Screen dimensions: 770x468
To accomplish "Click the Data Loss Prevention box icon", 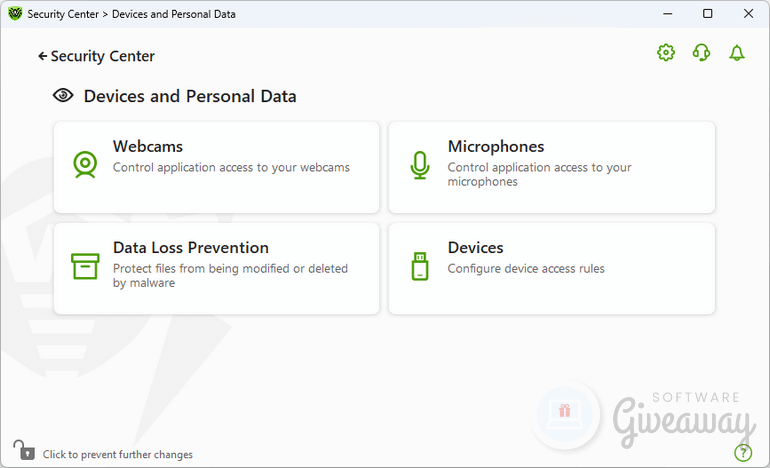I will point(85,266).
